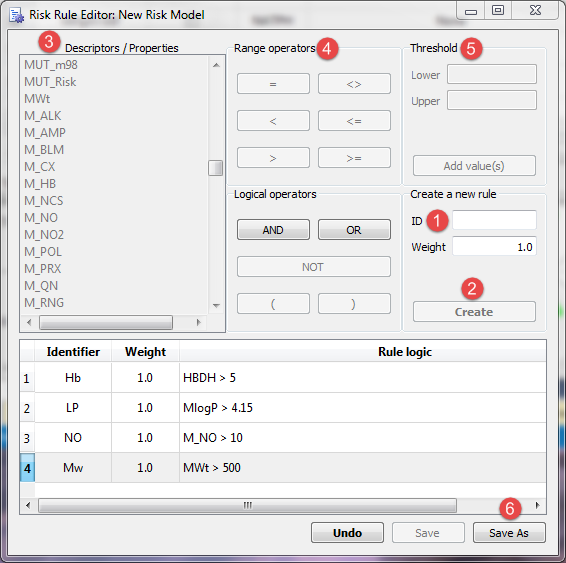566x563 pixels.
Task: Click the Save button
Action: click(x=428, y=533)
